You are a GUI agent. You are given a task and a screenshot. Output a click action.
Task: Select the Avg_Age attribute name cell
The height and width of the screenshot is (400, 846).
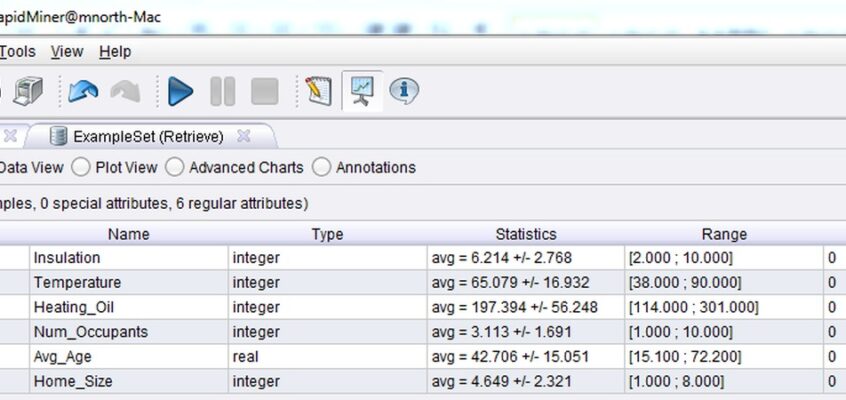(x=128, y=357)
